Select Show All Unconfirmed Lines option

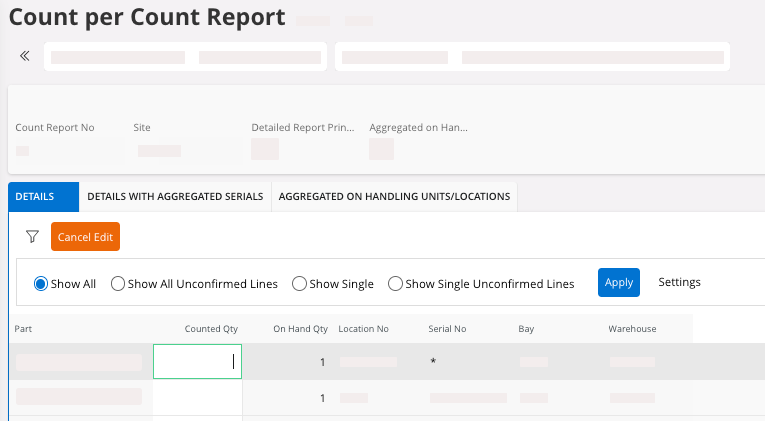(118, 284)
